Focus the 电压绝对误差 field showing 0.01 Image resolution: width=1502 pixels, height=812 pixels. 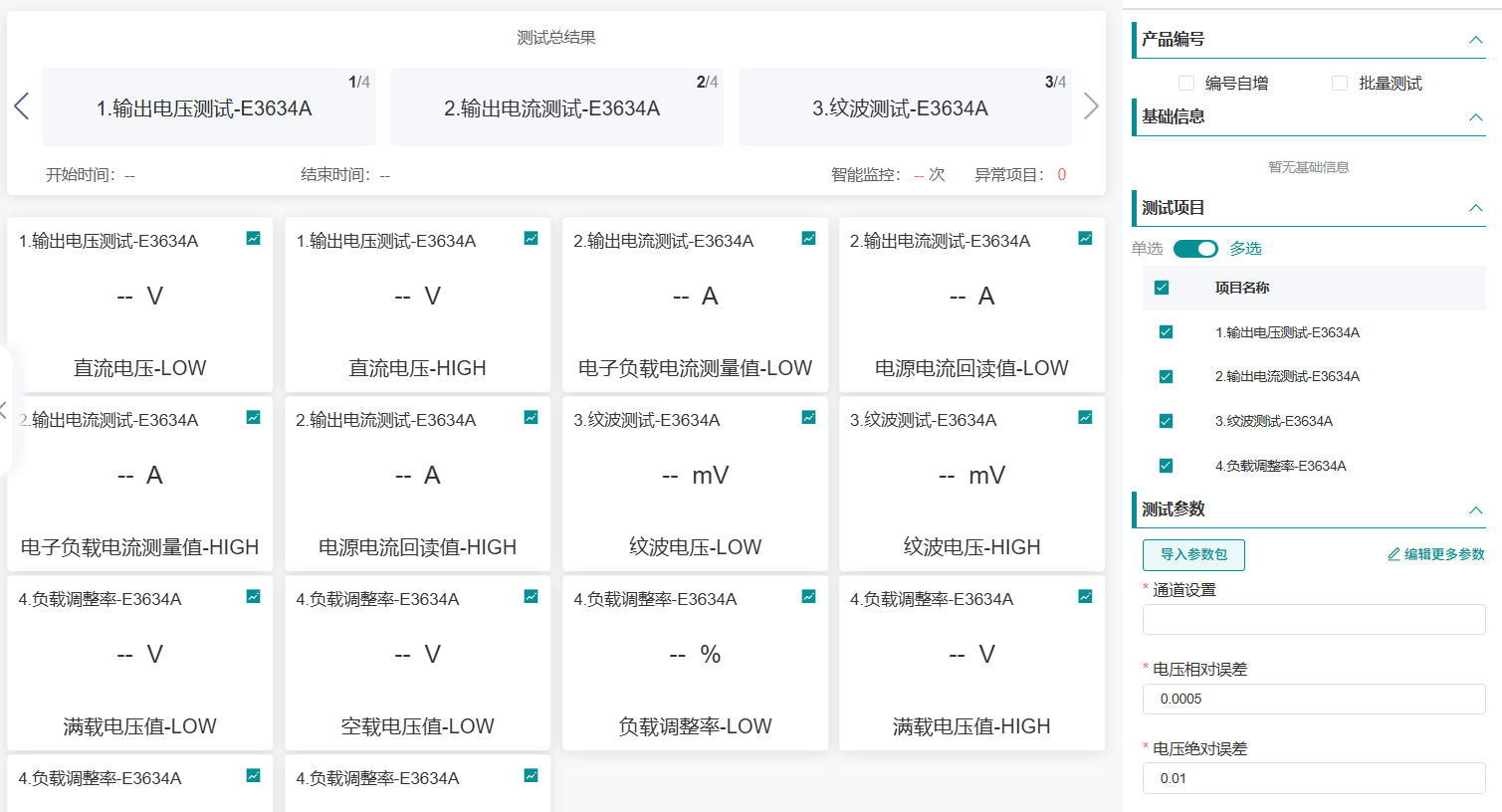coord(1314,778)
